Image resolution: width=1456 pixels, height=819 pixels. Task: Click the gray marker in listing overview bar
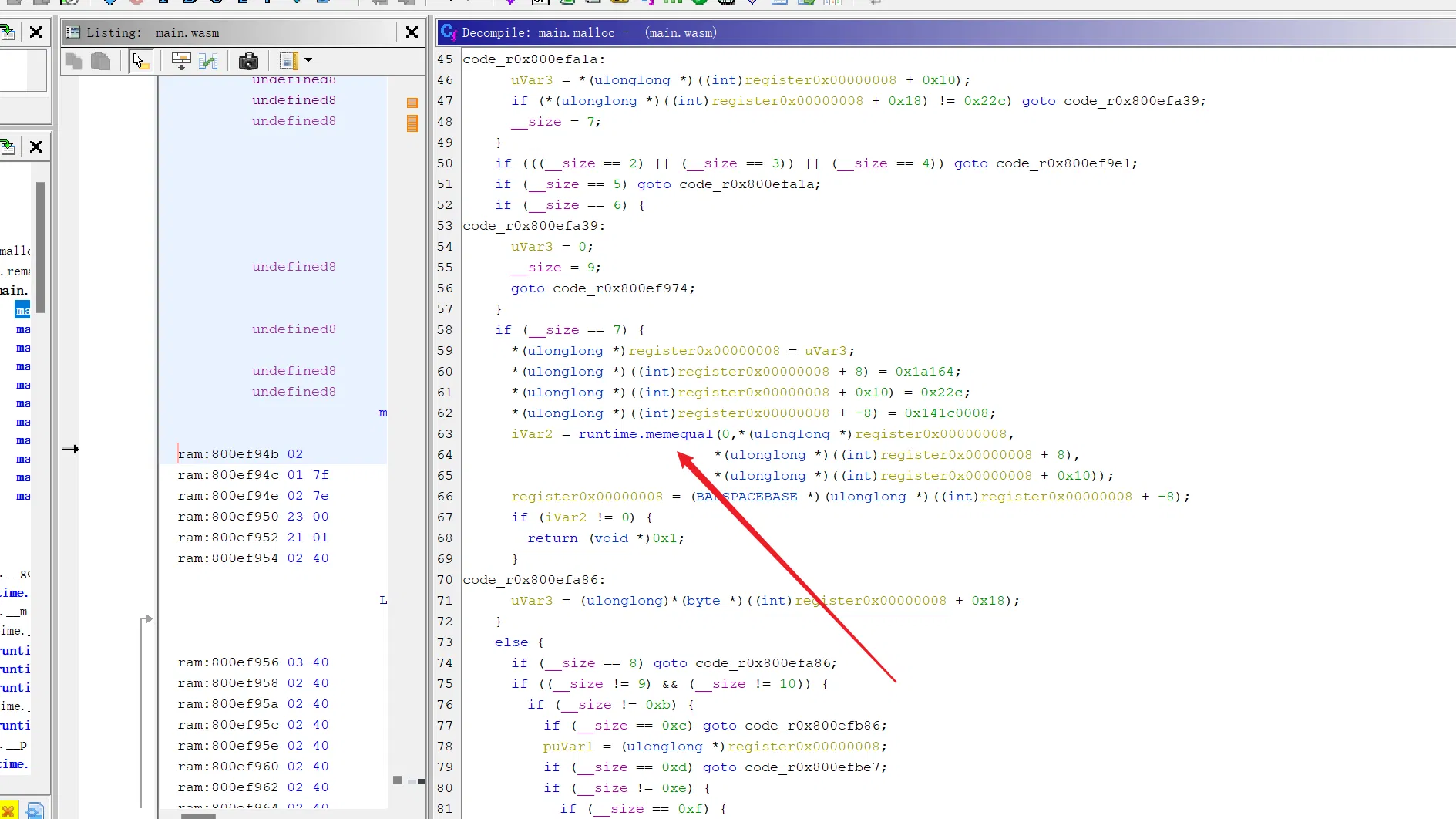pyautogui.click(x=397, y=780)
